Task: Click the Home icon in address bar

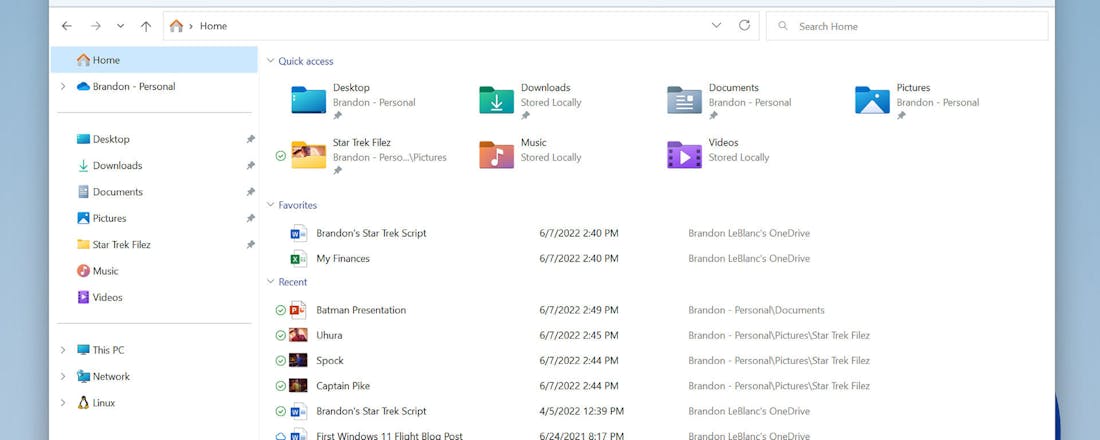Action: pyautogui.click(x=176, y=26)
